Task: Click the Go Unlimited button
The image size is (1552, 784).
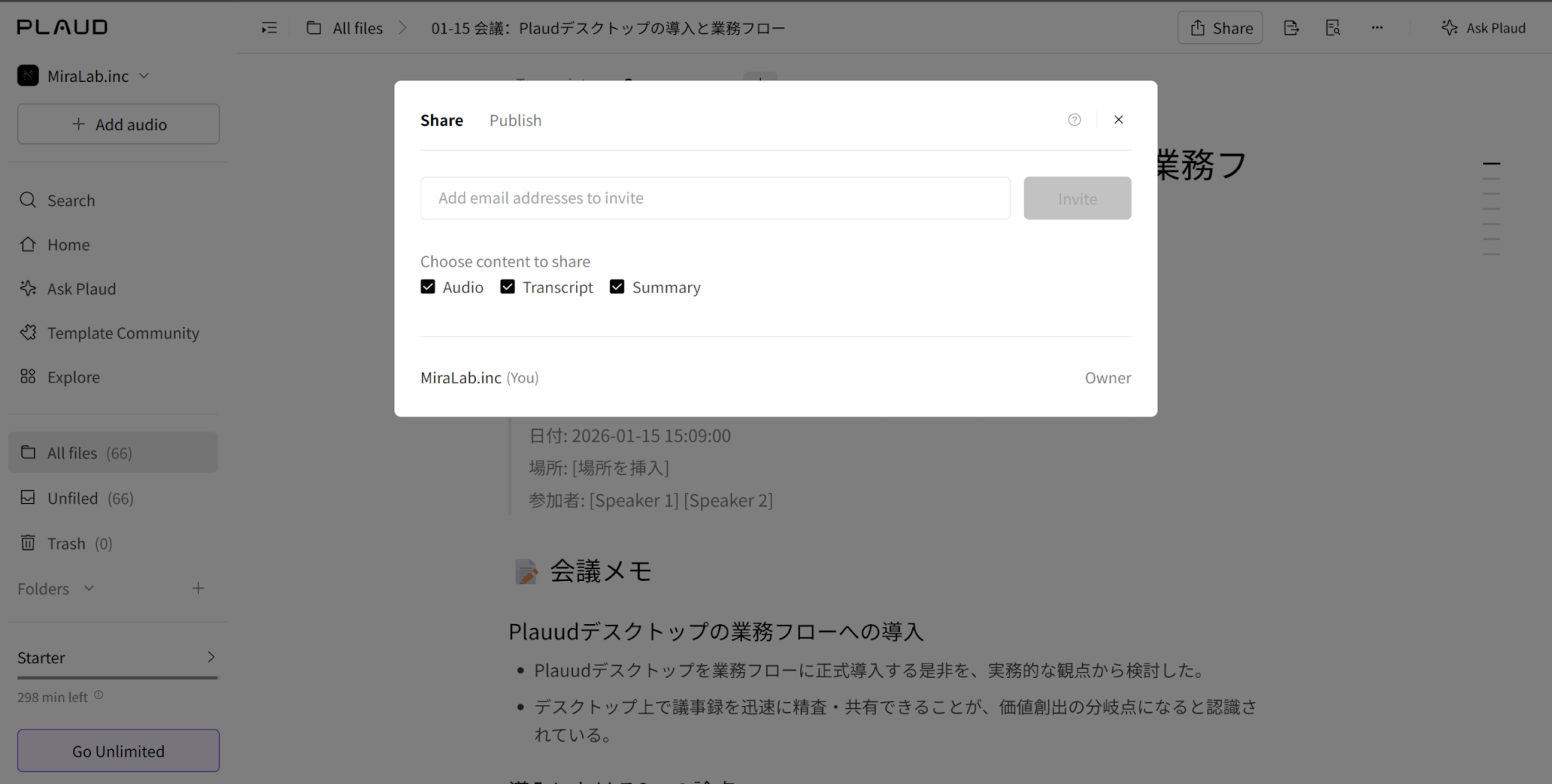Action: (118, 751)
